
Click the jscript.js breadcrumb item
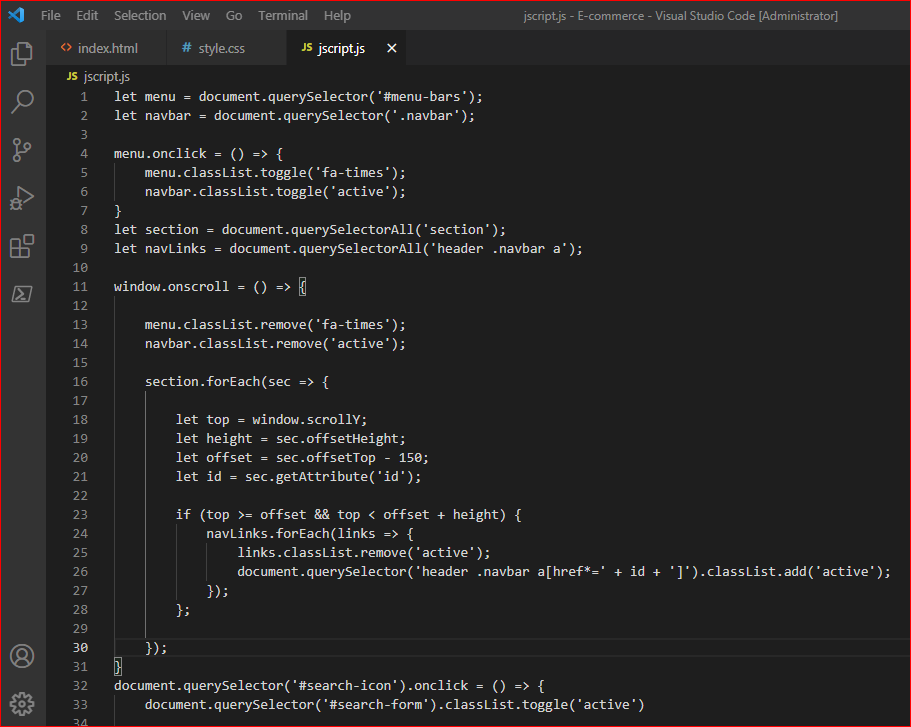(x=107, y=76)
